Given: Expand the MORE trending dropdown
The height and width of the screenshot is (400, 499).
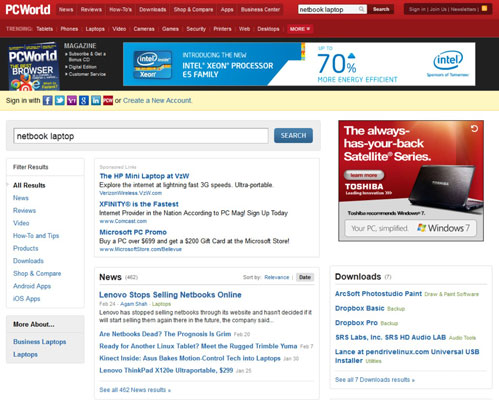Looking at the screenshot, I should click(299, 29).
